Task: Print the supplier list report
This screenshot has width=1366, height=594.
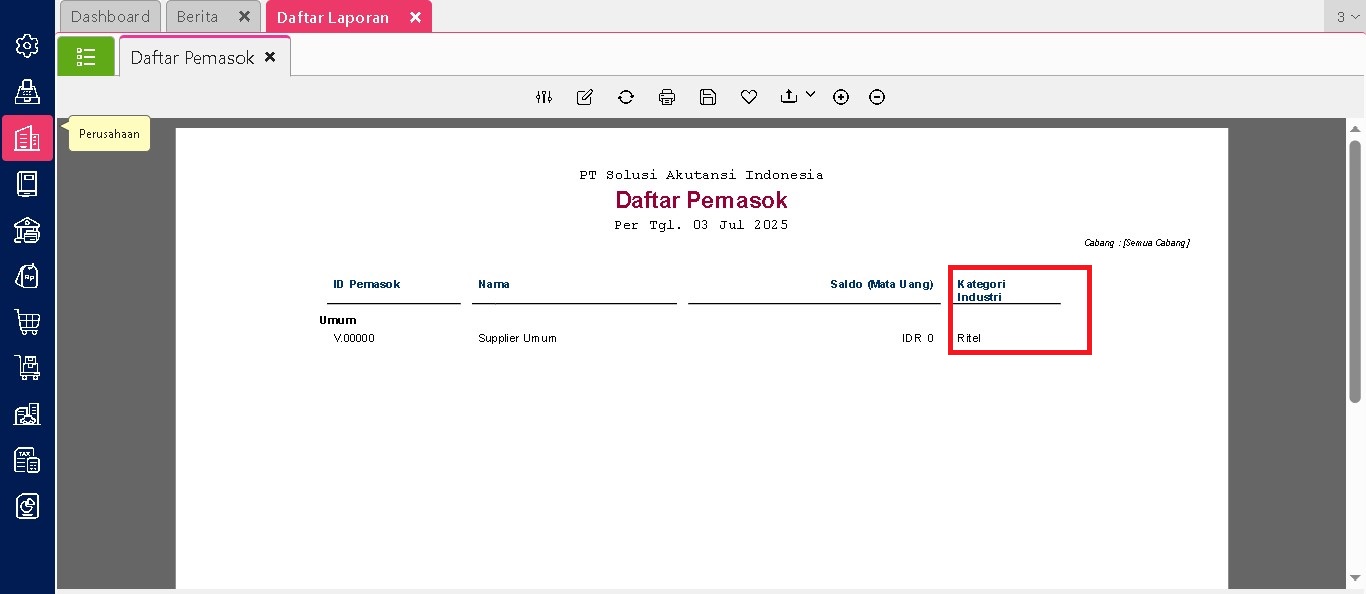Action: [x=667, y=97]
